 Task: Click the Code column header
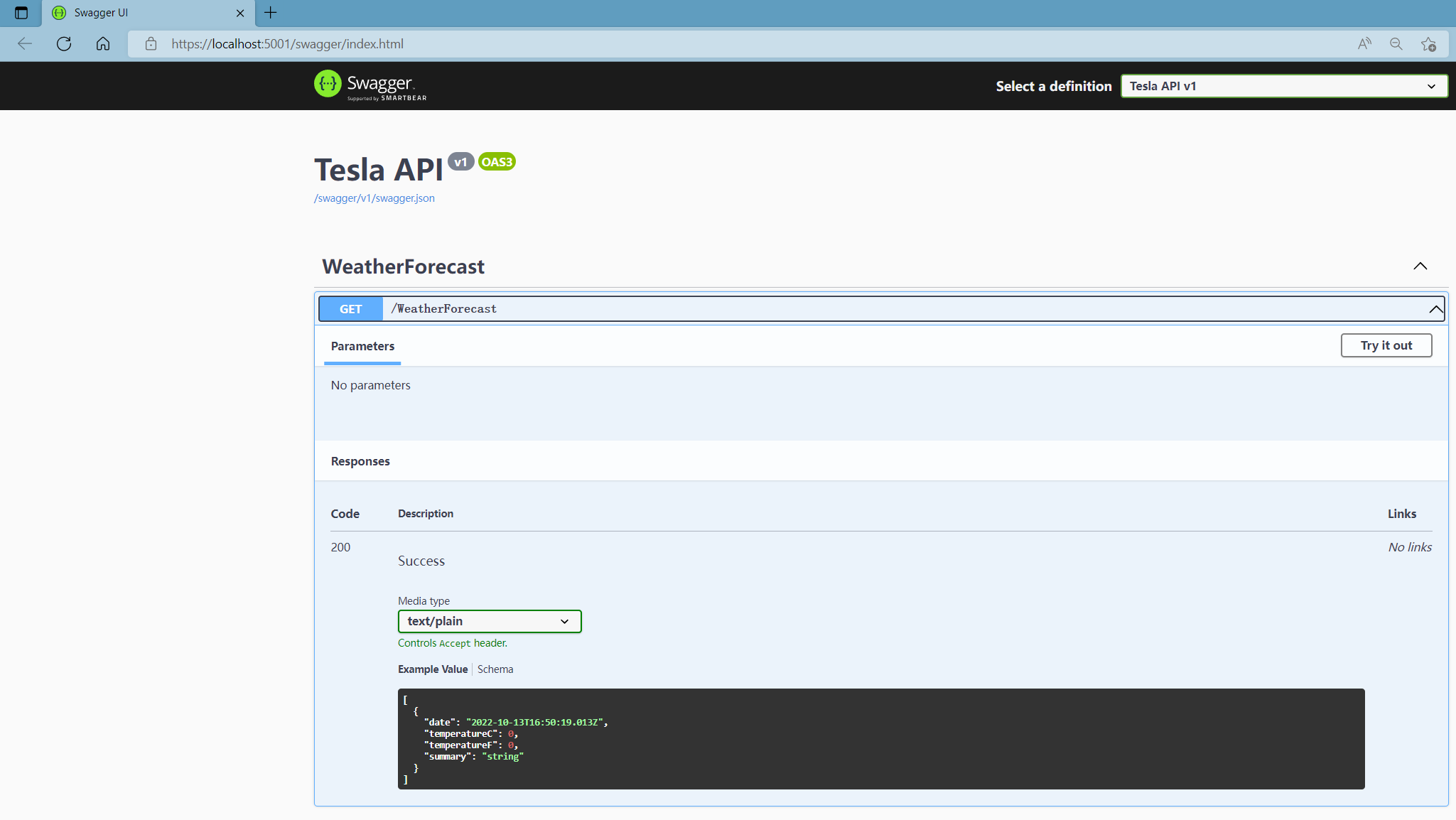coord(345,514)
